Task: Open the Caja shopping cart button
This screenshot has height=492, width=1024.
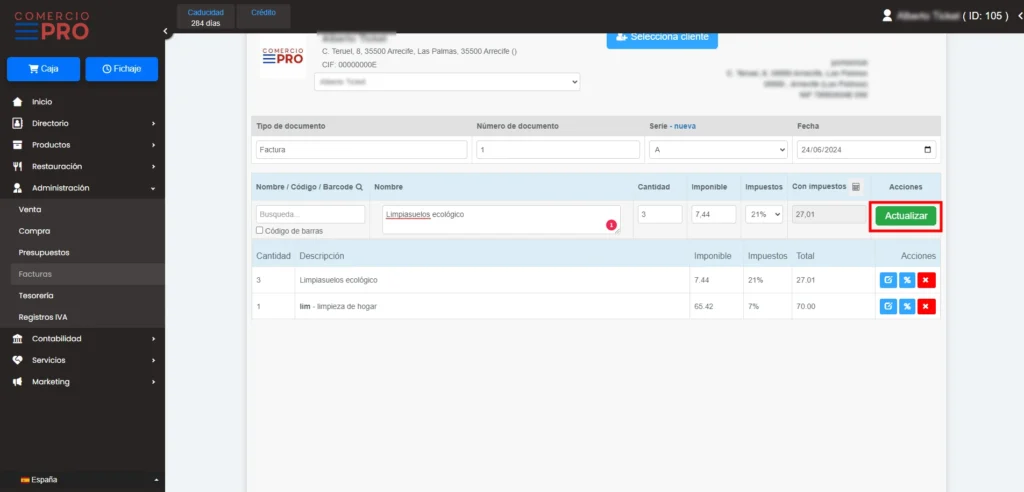Action: pos(43,69)
